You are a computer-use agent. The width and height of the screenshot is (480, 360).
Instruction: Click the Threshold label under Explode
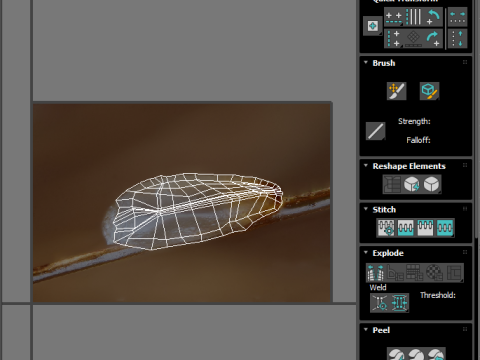(438, 295)
